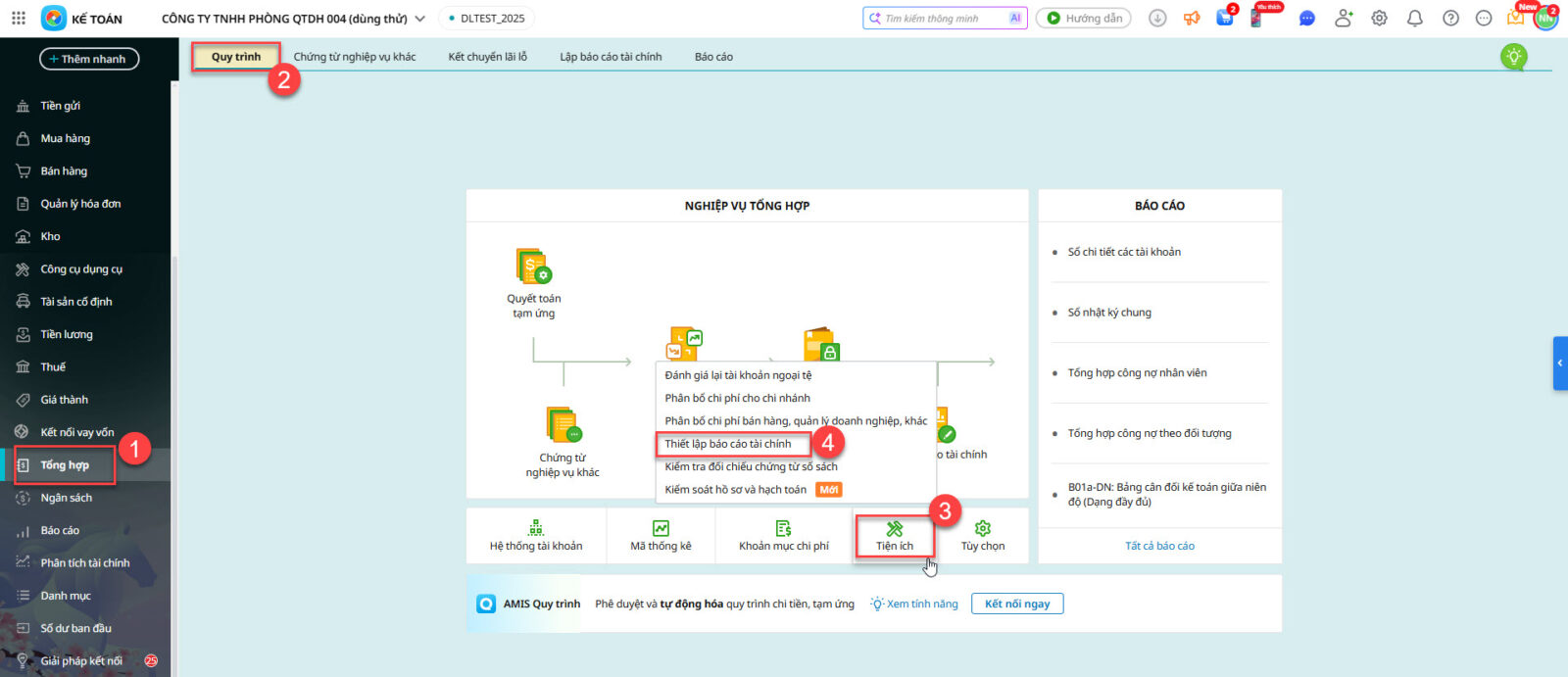1568x677 pixels.
Task: Choose Phân bổ chi phí cho chi nhánh
Action: pos(737,398)
